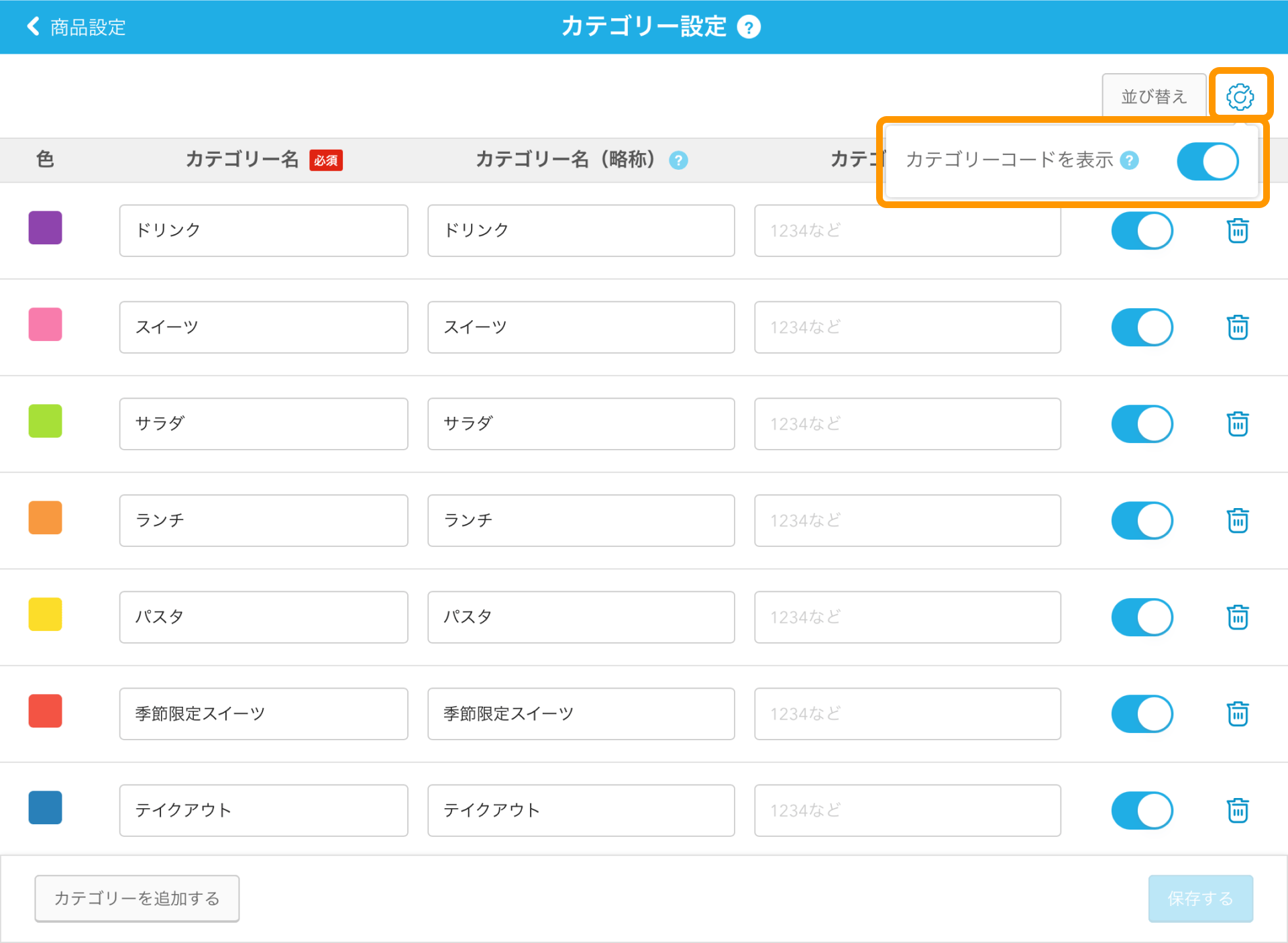Edit the ドリンク category name field
Screen dimensions: 1288x943
264,230
